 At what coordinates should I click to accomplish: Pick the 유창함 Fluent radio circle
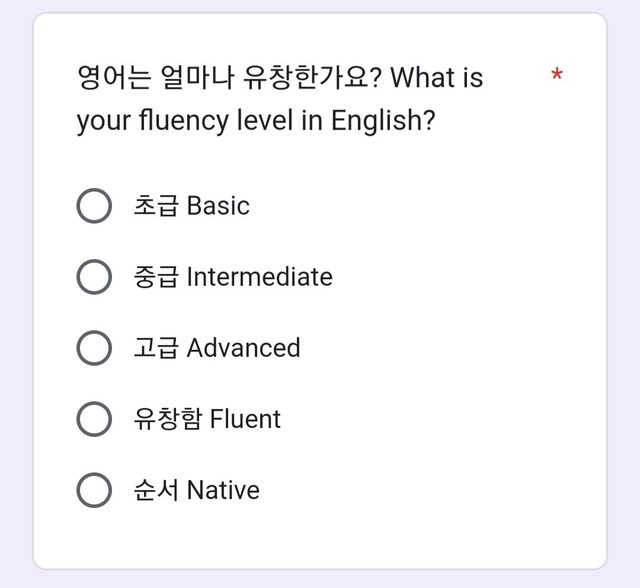coord(94,419)
